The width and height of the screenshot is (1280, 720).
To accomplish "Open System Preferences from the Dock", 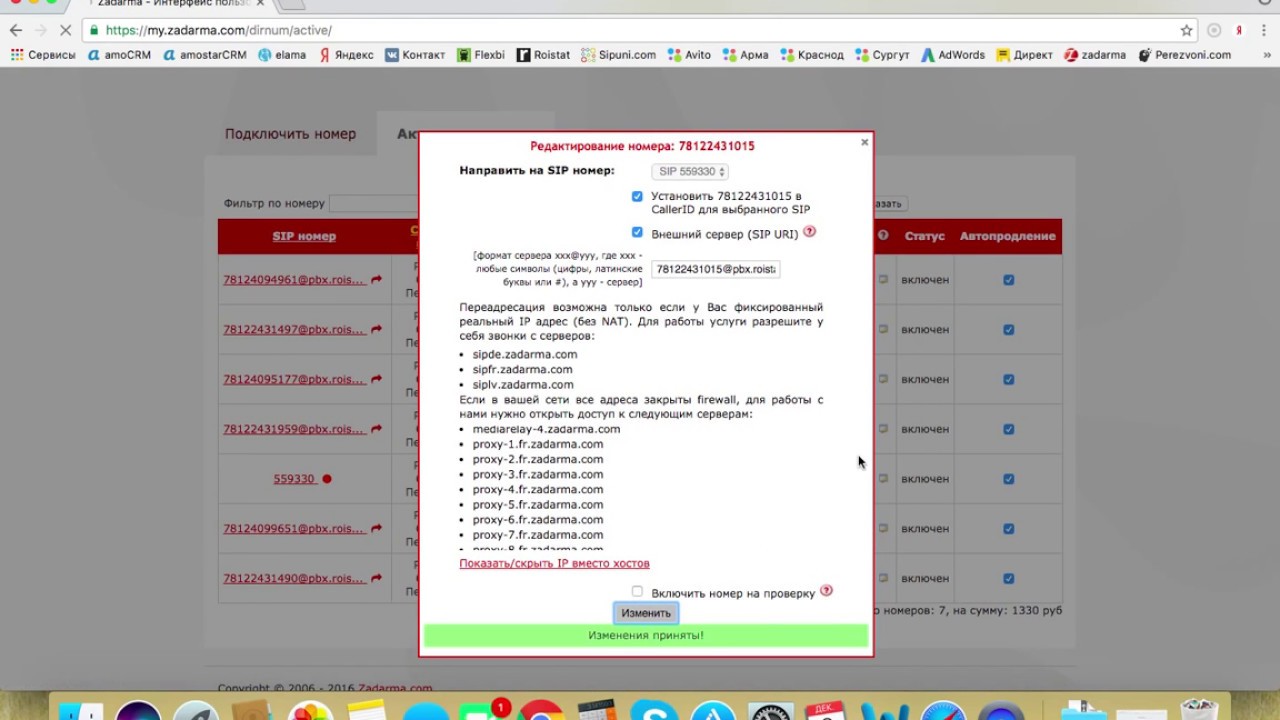I will tap(771, 712).
